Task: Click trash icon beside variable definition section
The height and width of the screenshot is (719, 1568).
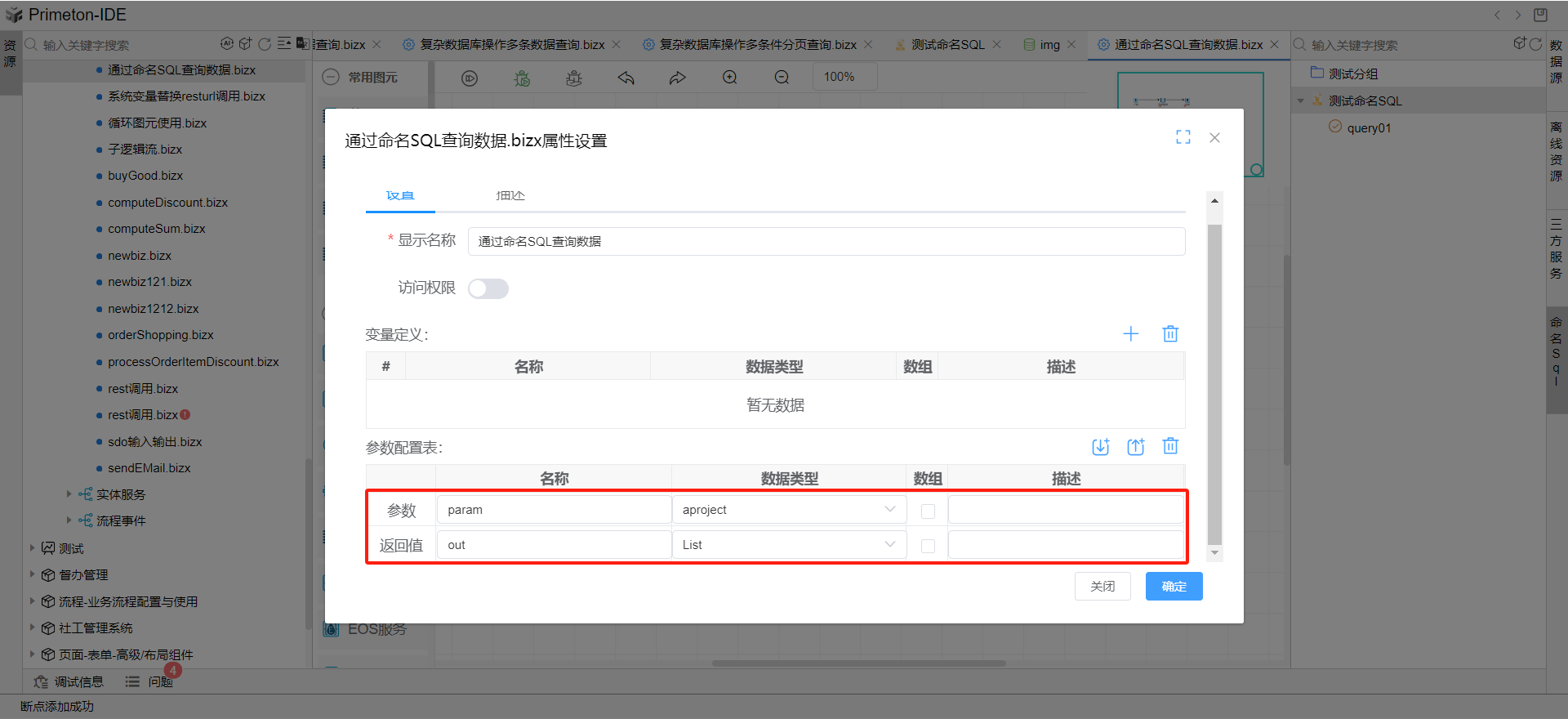Action: point(1170,333)
